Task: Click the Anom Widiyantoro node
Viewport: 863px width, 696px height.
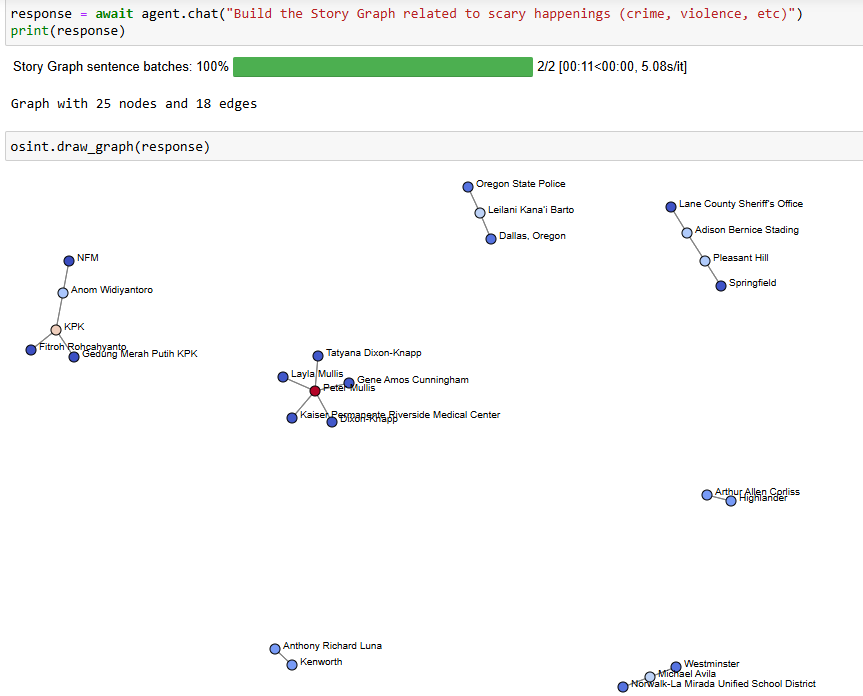Action: (63, 293)
